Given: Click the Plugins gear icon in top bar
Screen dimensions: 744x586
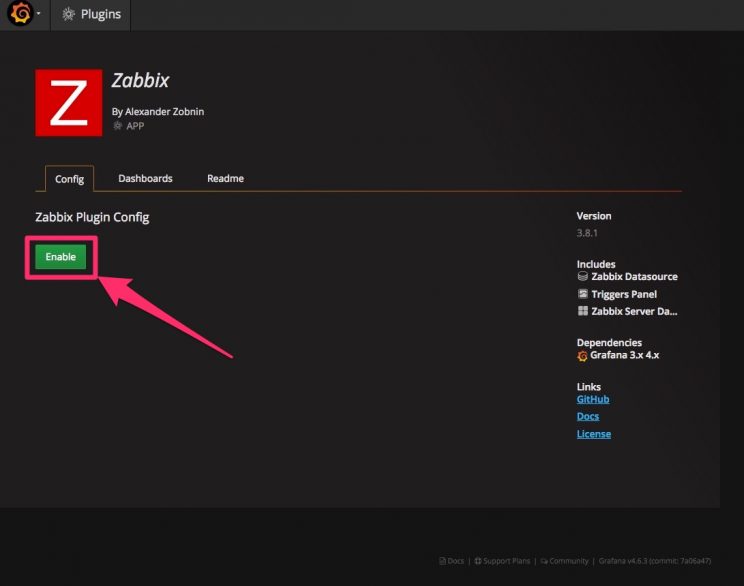Looking at the screenshot, I should pos(68,15).
